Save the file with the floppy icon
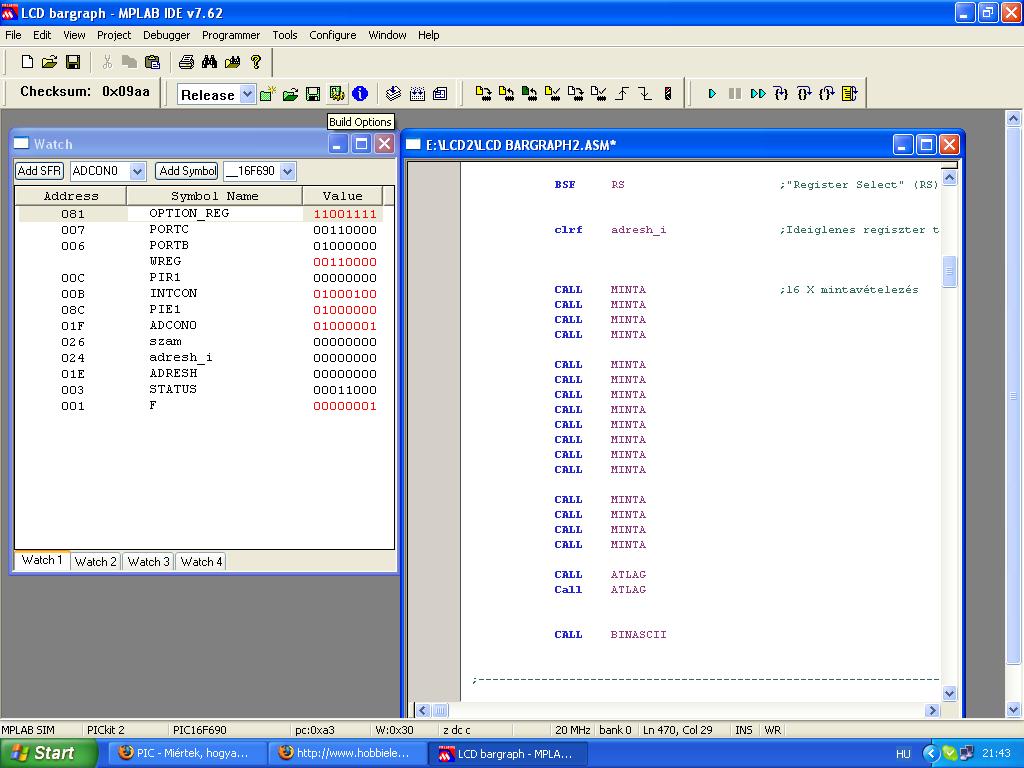The image size is (1024, 768). point(72,61)
